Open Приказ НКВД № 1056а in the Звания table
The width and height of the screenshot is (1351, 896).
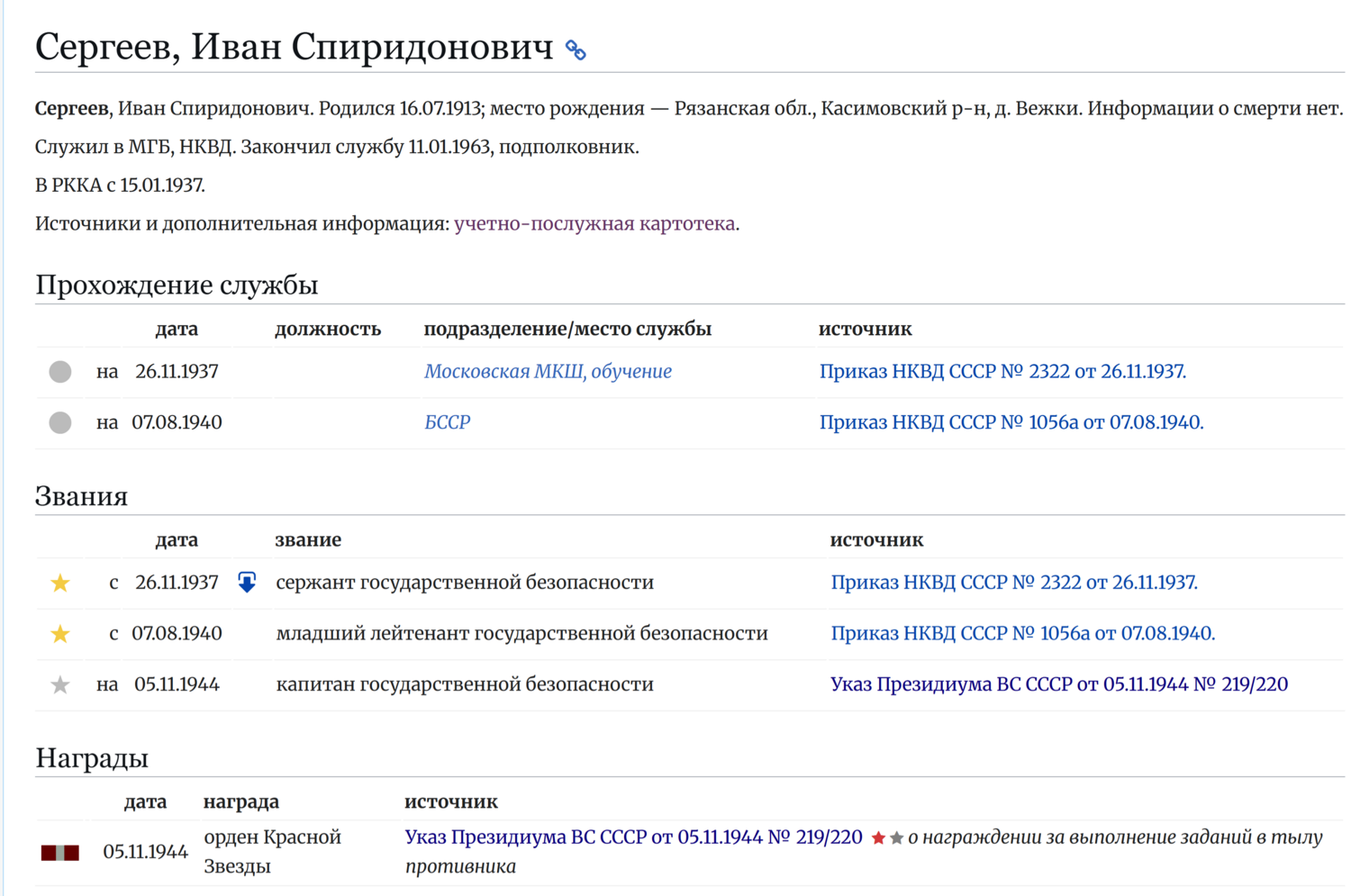point(1022,633)
